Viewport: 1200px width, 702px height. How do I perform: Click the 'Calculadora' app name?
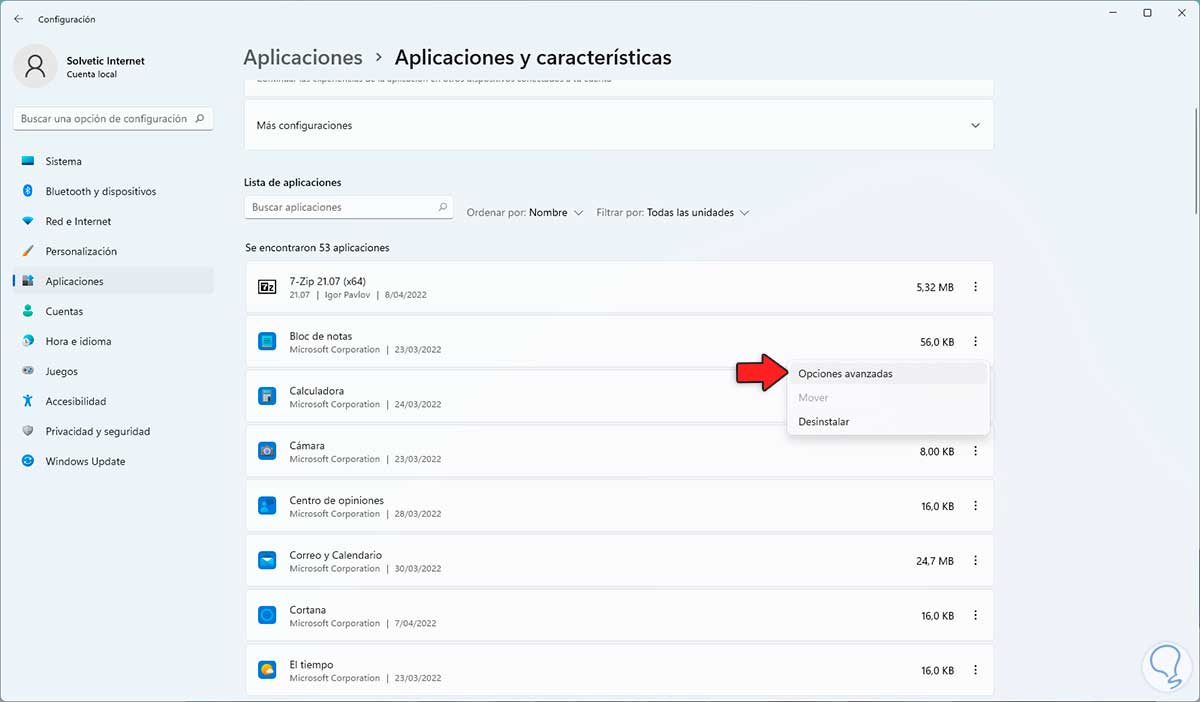317,391
